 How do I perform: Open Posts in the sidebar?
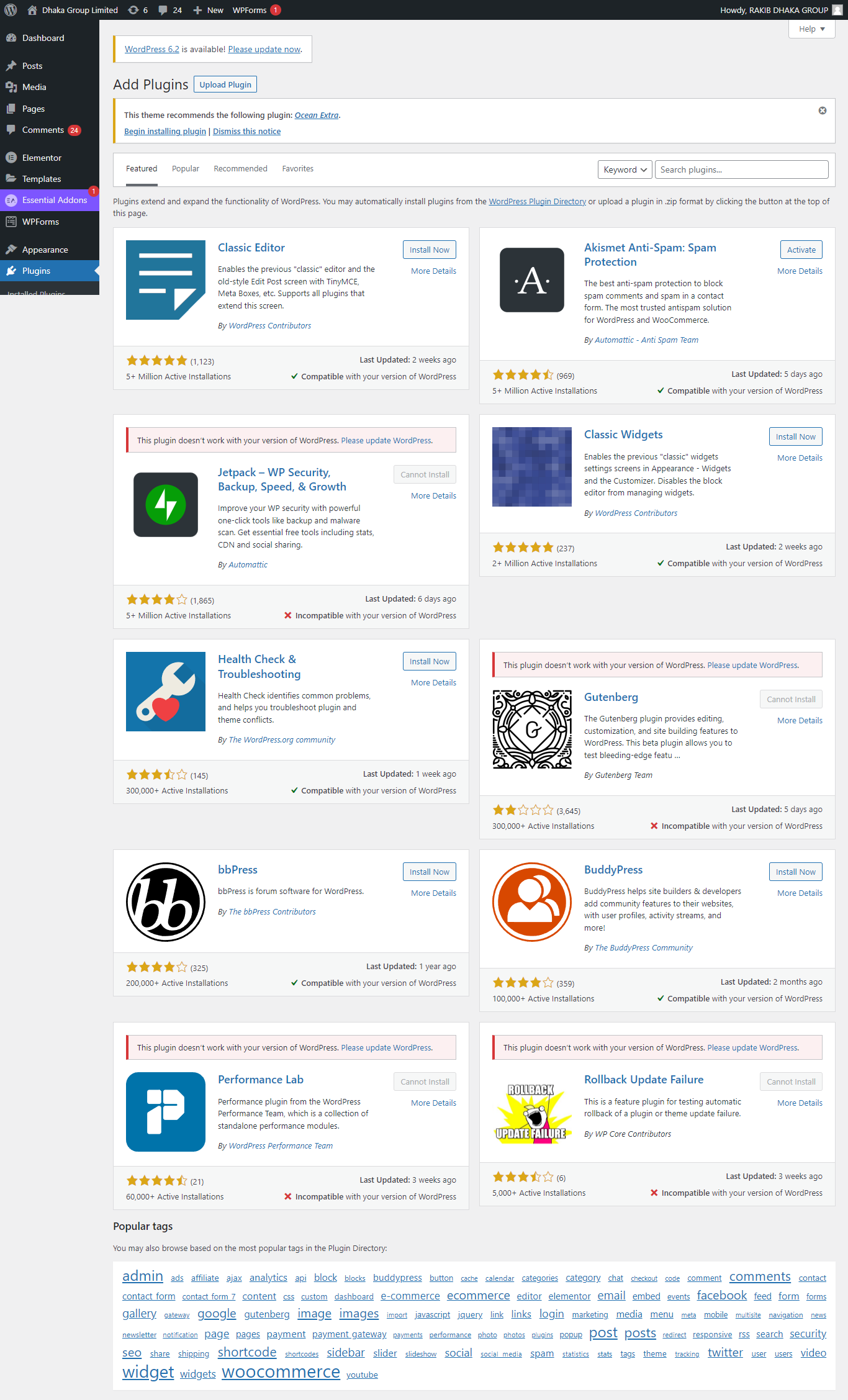click(x=32, y=66)
